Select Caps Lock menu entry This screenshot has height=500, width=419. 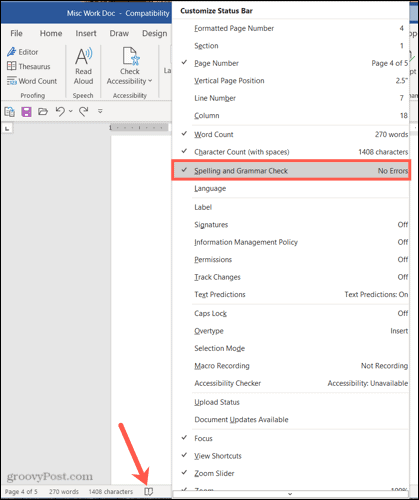[291, 313]
